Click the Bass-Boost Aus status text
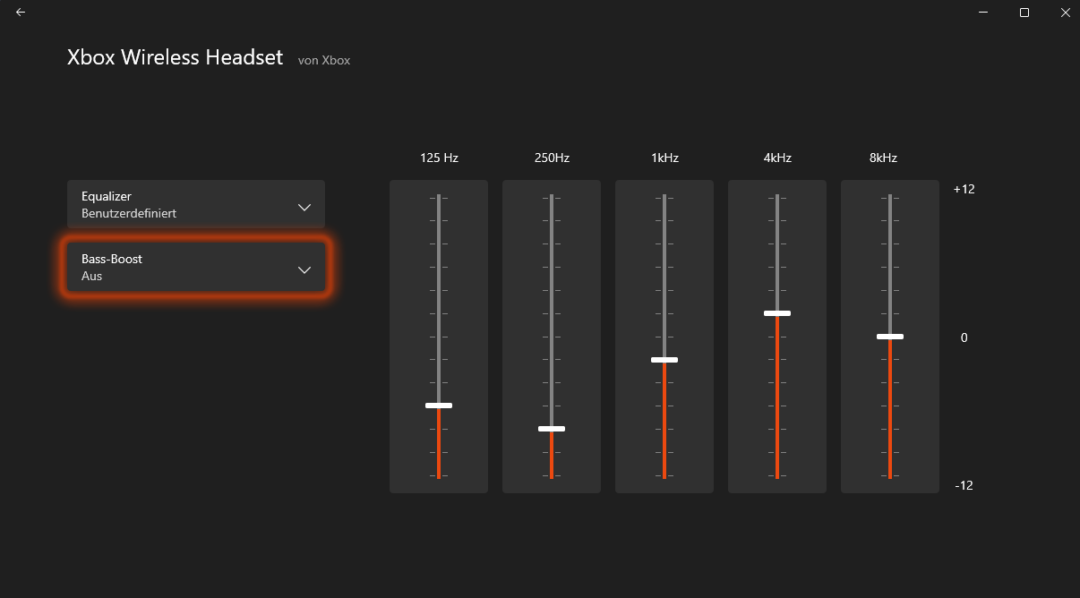 click(90, 276)
